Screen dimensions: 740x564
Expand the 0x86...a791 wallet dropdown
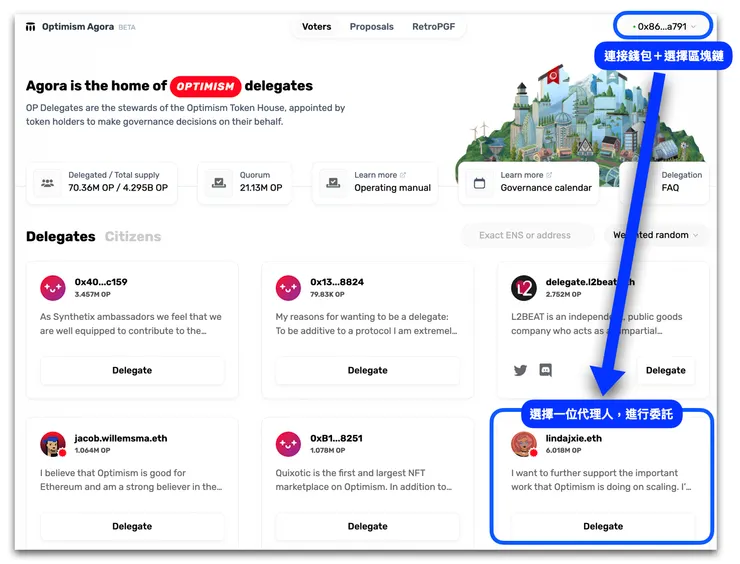pos(663,26)
